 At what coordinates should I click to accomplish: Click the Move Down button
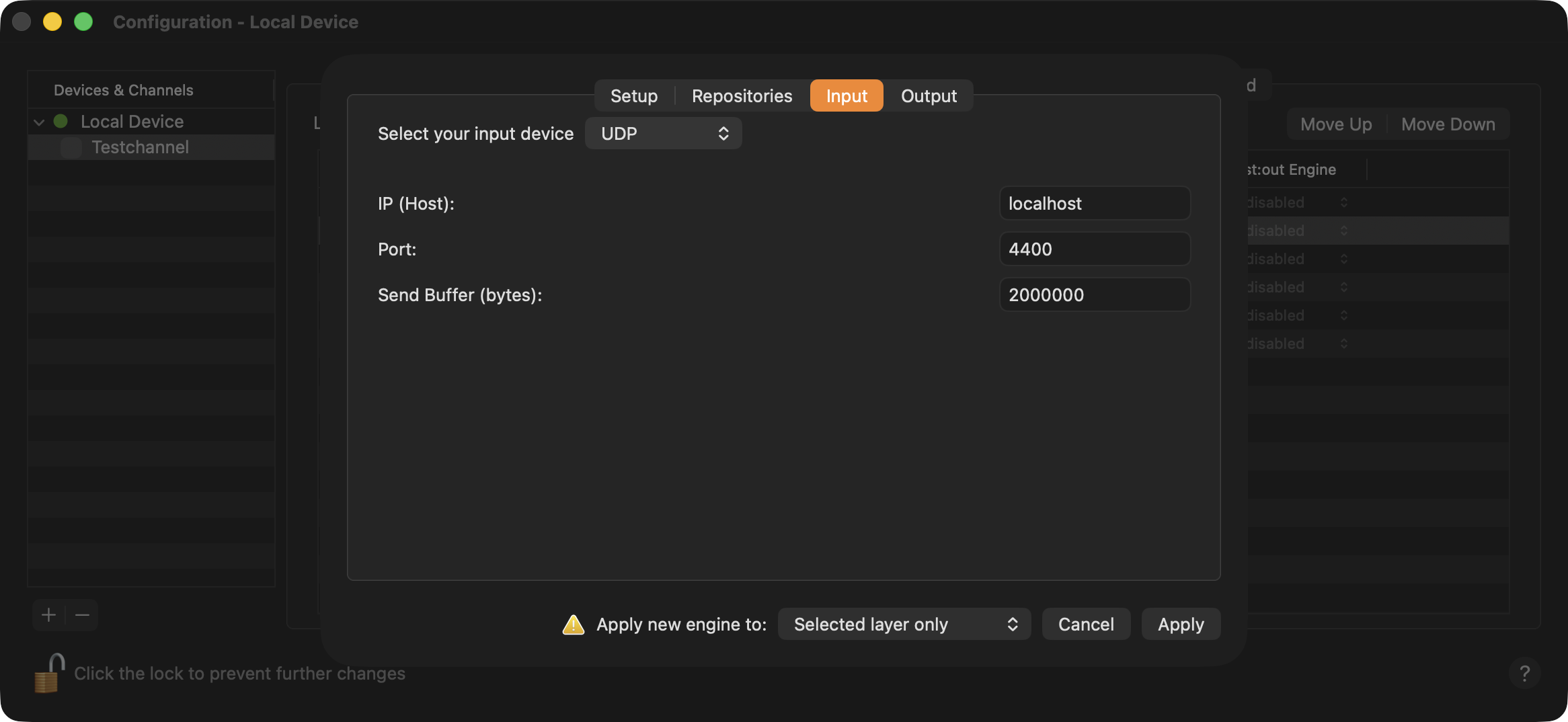(1448, 124)
